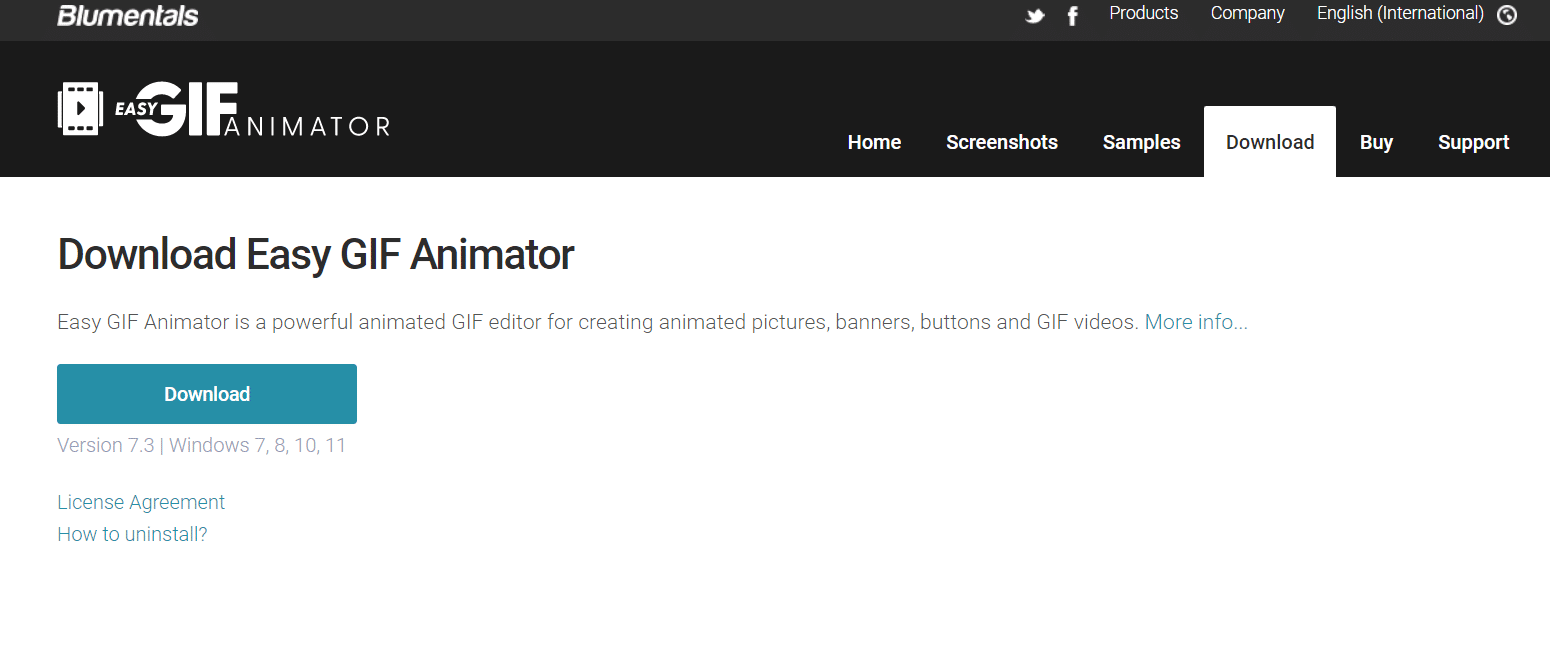The height and width of the screenshot is (671, 1550).
Task: Open the Products menu
Action: pos(1144,13)
